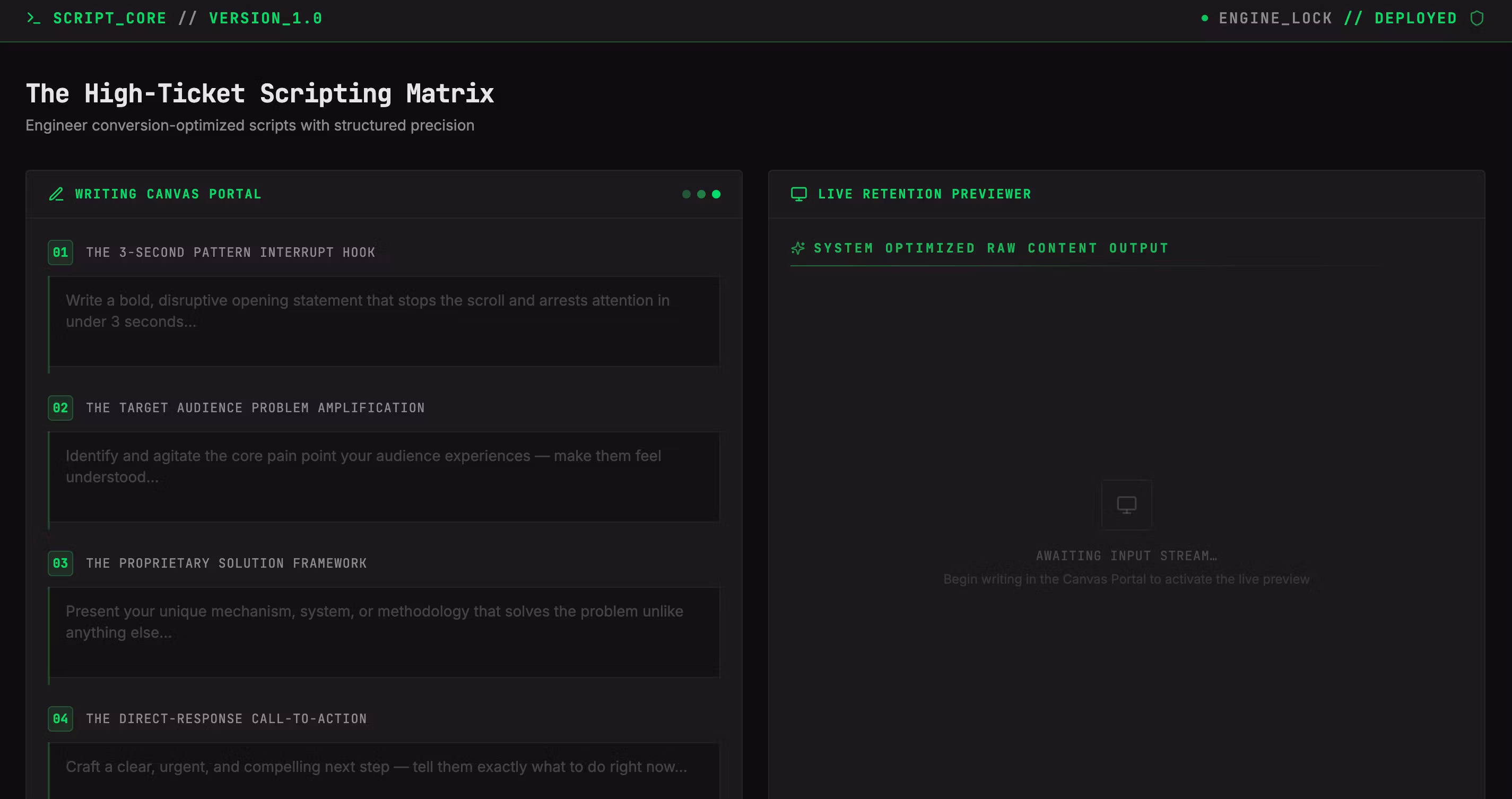Click the monitor icon beside Live Retention Previewer
1512x799 pixels.
click(799, 194)
